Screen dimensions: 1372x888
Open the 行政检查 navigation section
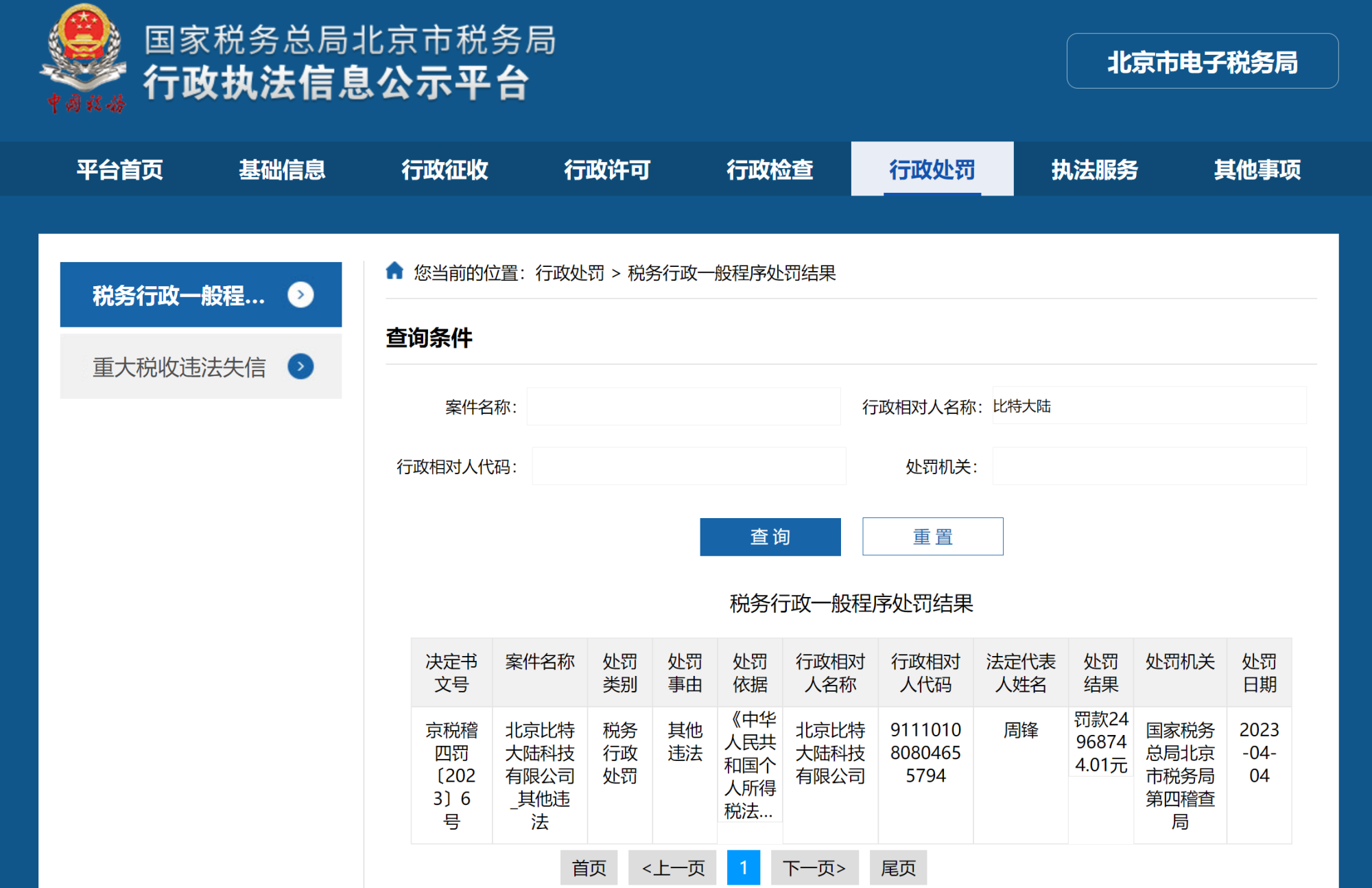click(769, 170)
